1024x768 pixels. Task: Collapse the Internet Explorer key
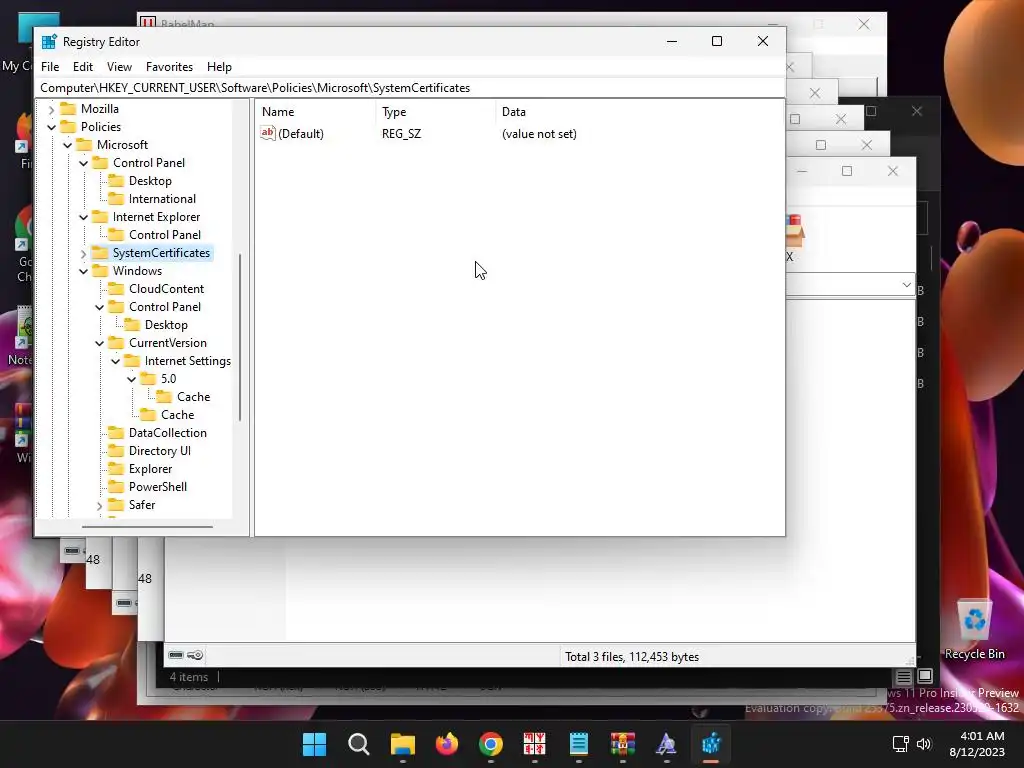coord(84,217)
